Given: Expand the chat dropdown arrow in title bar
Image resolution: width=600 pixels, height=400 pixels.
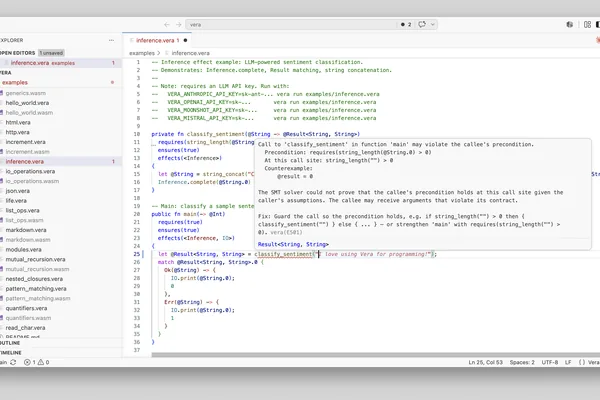Looking at the screenshot, I should coord(433,24).
